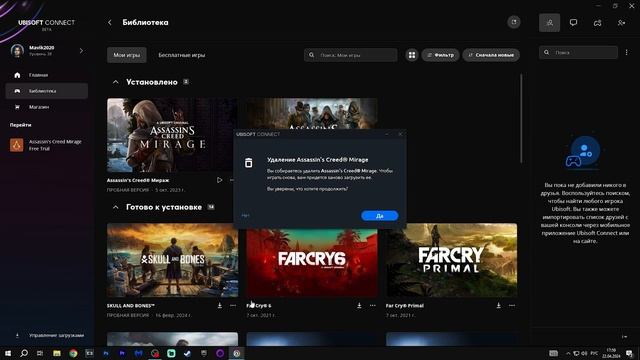This screenshot has height=360, width=640.
Task: Open the chat messages icon
Action: [x=573, y=22]
